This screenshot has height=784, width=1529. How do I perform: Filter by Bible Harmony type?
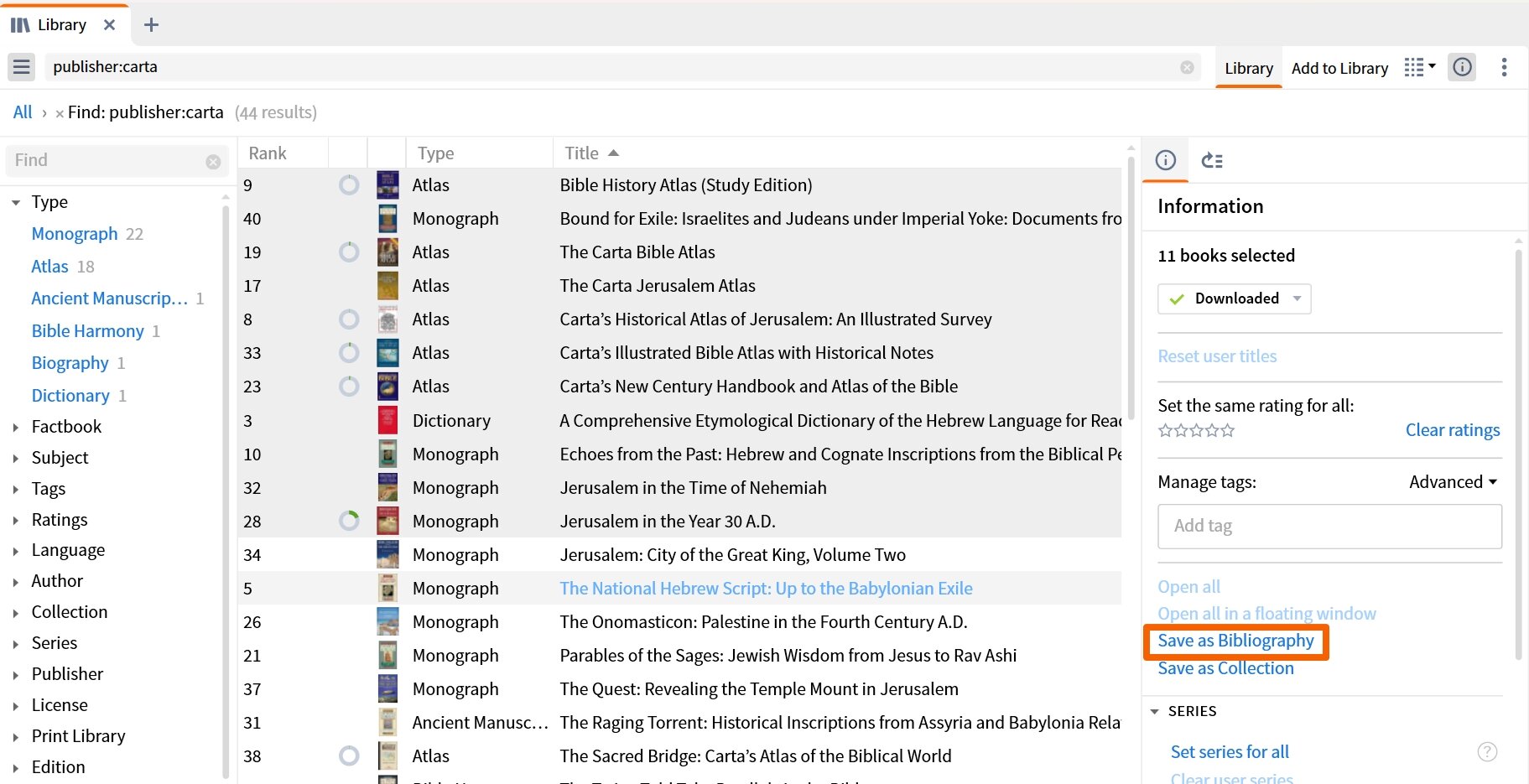point(88,331)
